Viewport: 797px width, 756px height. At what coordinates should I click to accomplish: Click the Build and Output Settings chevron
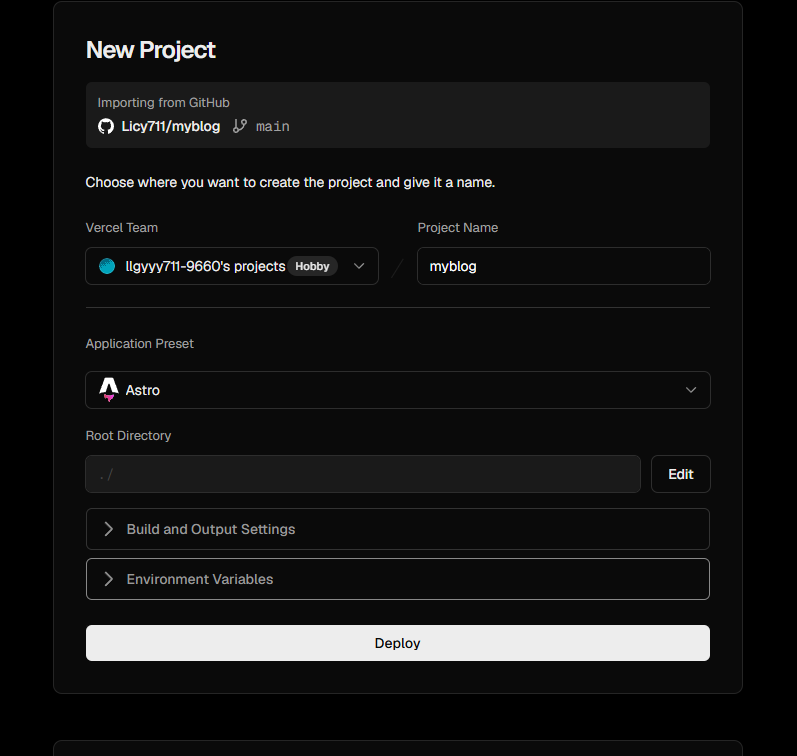pos(108,529)
